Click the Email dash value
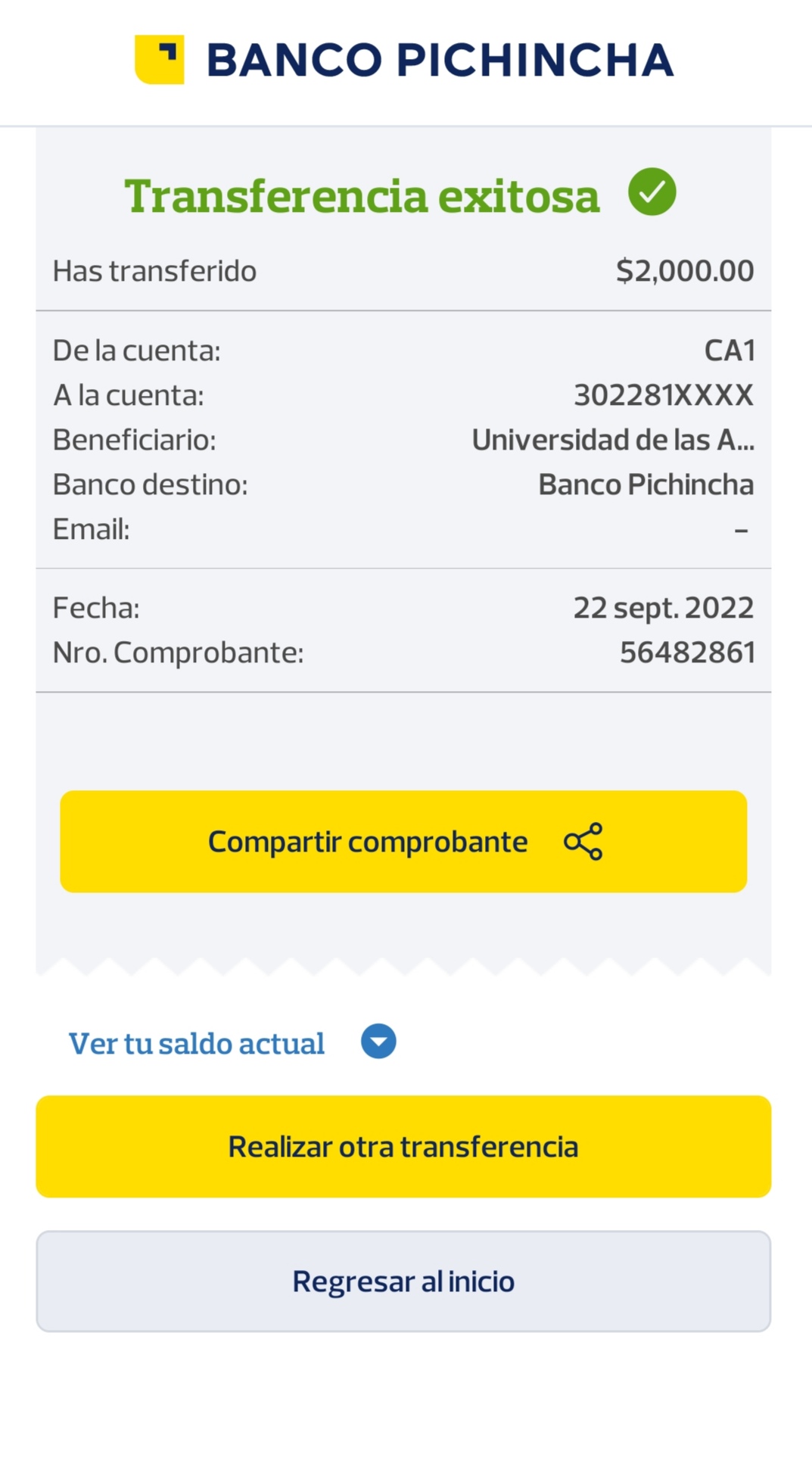 (741, 530)
